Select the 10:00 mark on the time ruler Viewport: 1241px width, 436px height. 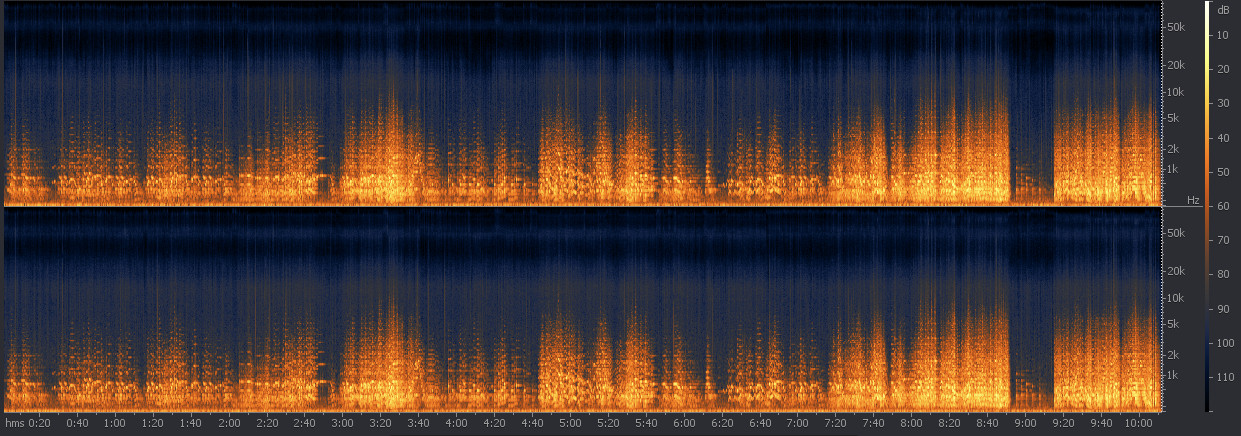(1139, 424)
